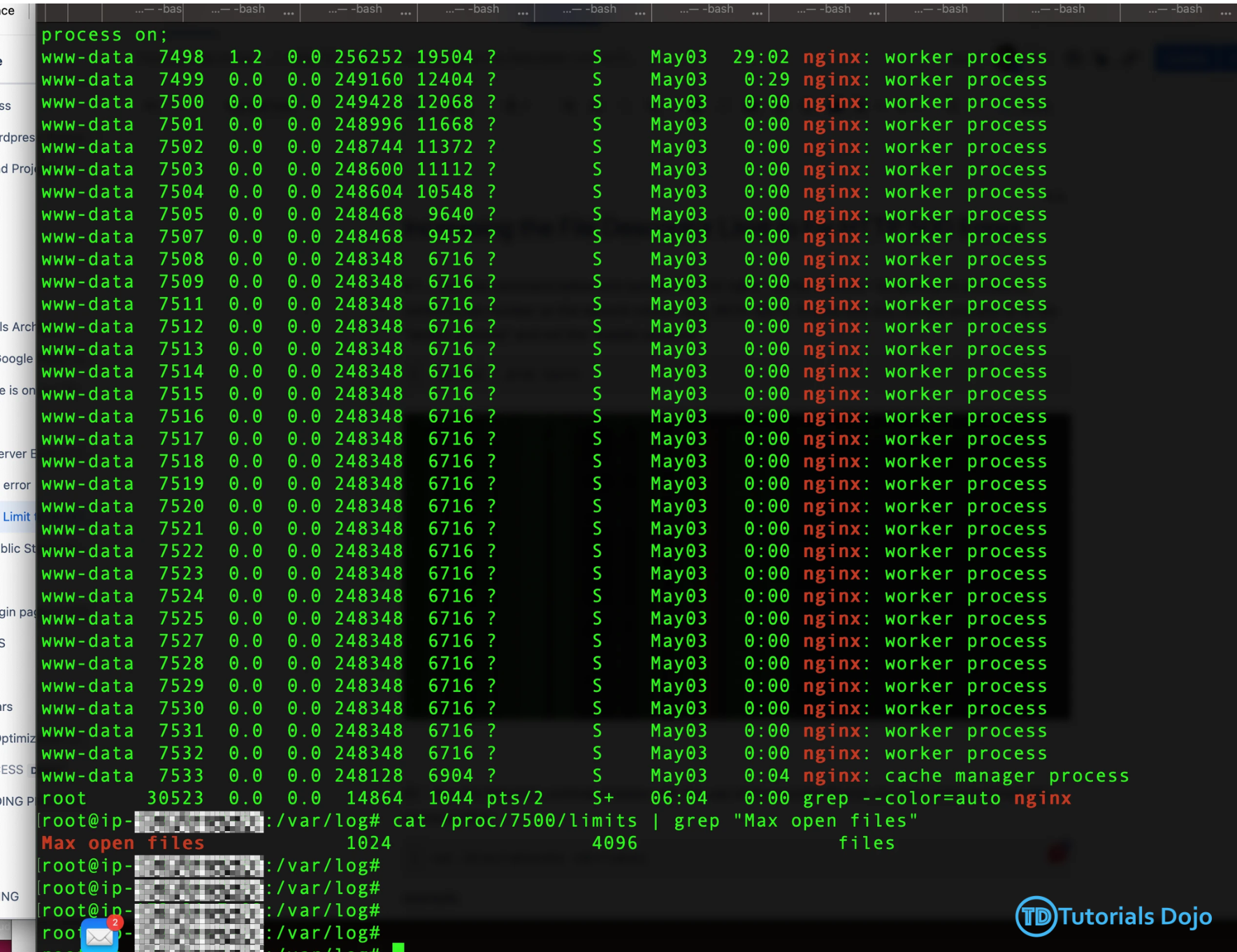Select PID 7508 in the process list
Viewport: 1237px width, 952px height.
(181, 259)
